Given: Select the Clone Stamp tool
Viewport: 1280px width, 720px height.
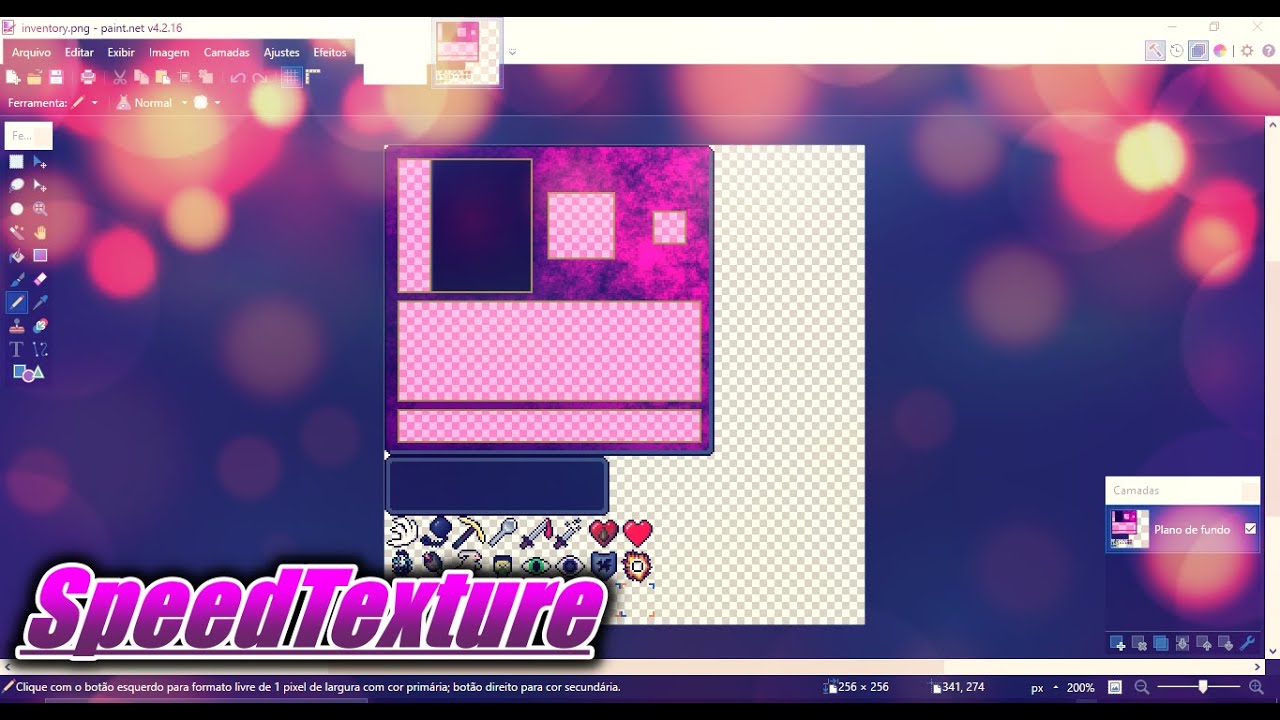Looking at the screenshot, I should pos(17,326).
